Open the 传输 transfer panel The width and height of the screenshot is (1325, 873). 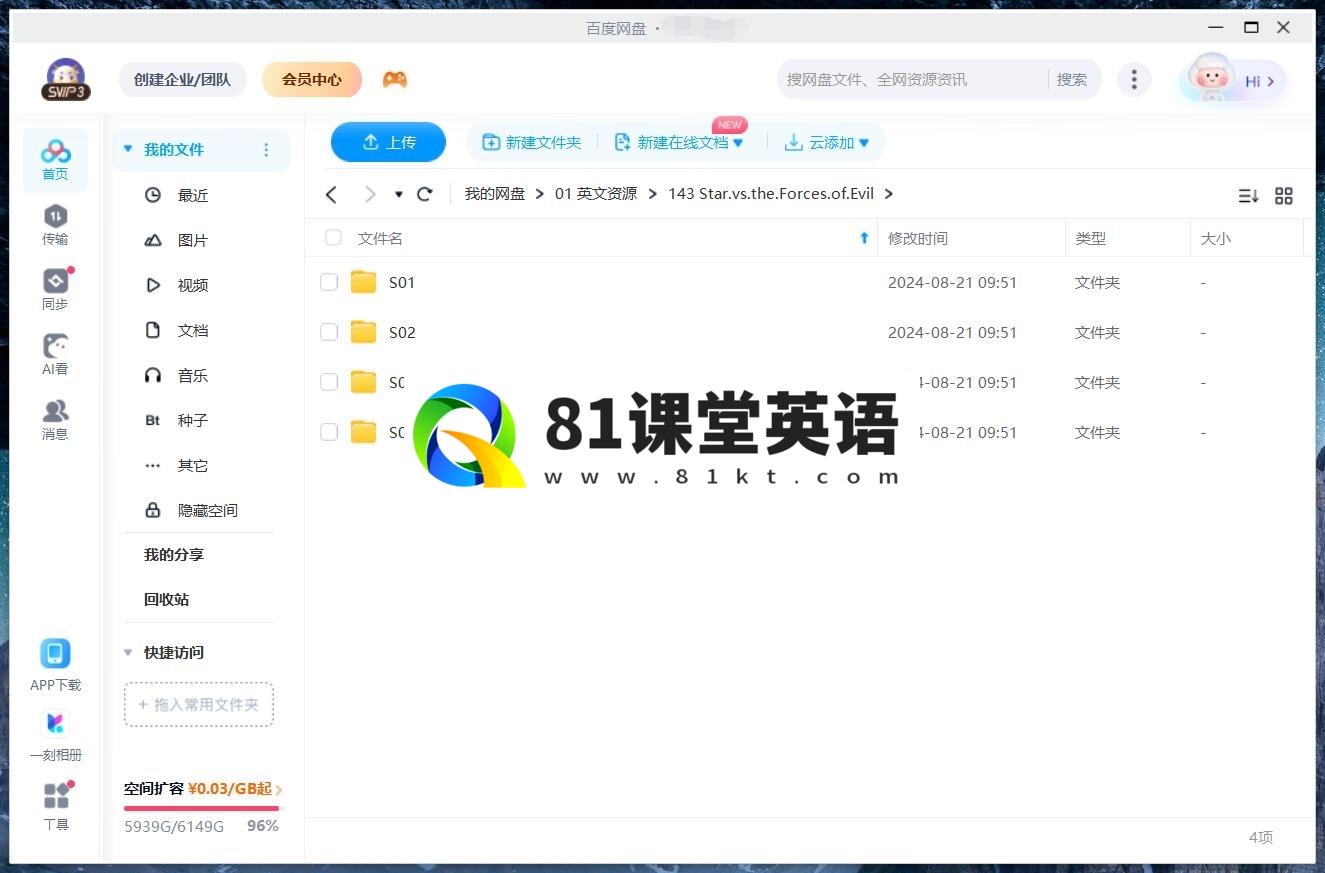click(x=55, y=225)
